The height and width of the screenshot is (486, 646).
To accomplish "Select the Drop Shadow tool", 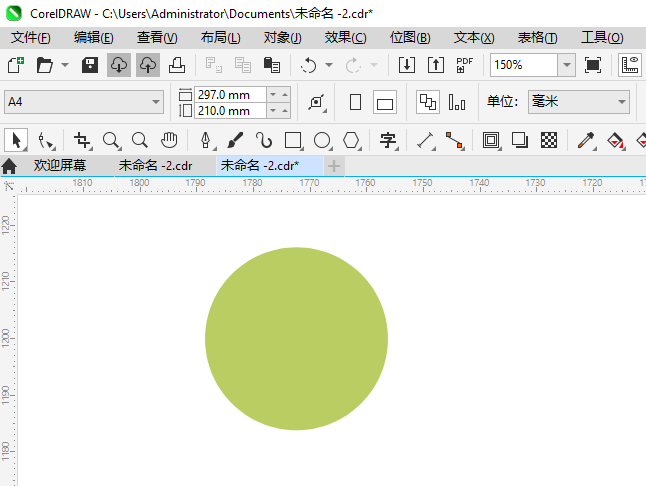I will (x=520, y=140).
